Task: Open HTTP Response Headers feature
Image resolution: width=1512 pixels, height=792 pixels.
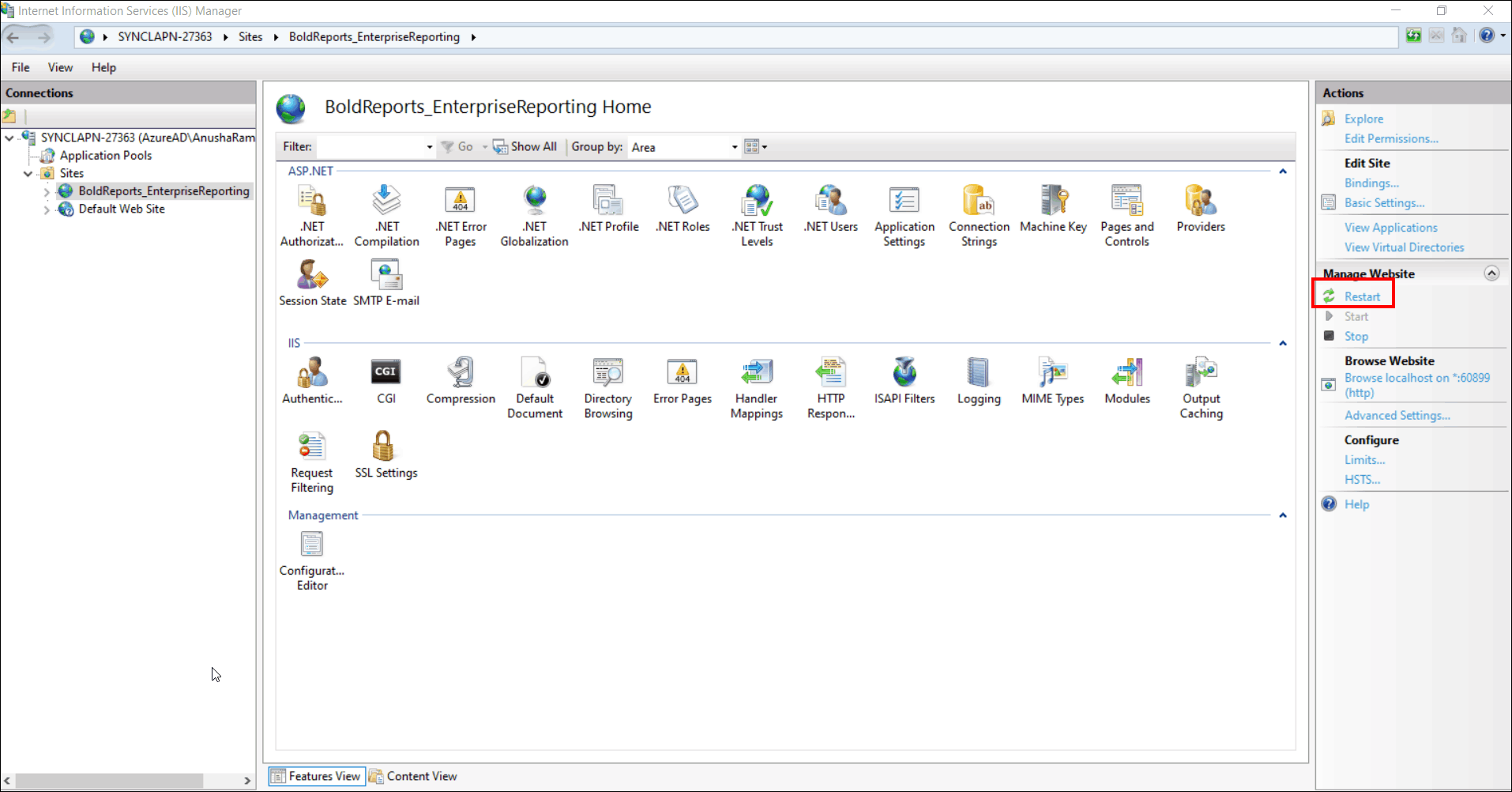Action: coord(831,387)
